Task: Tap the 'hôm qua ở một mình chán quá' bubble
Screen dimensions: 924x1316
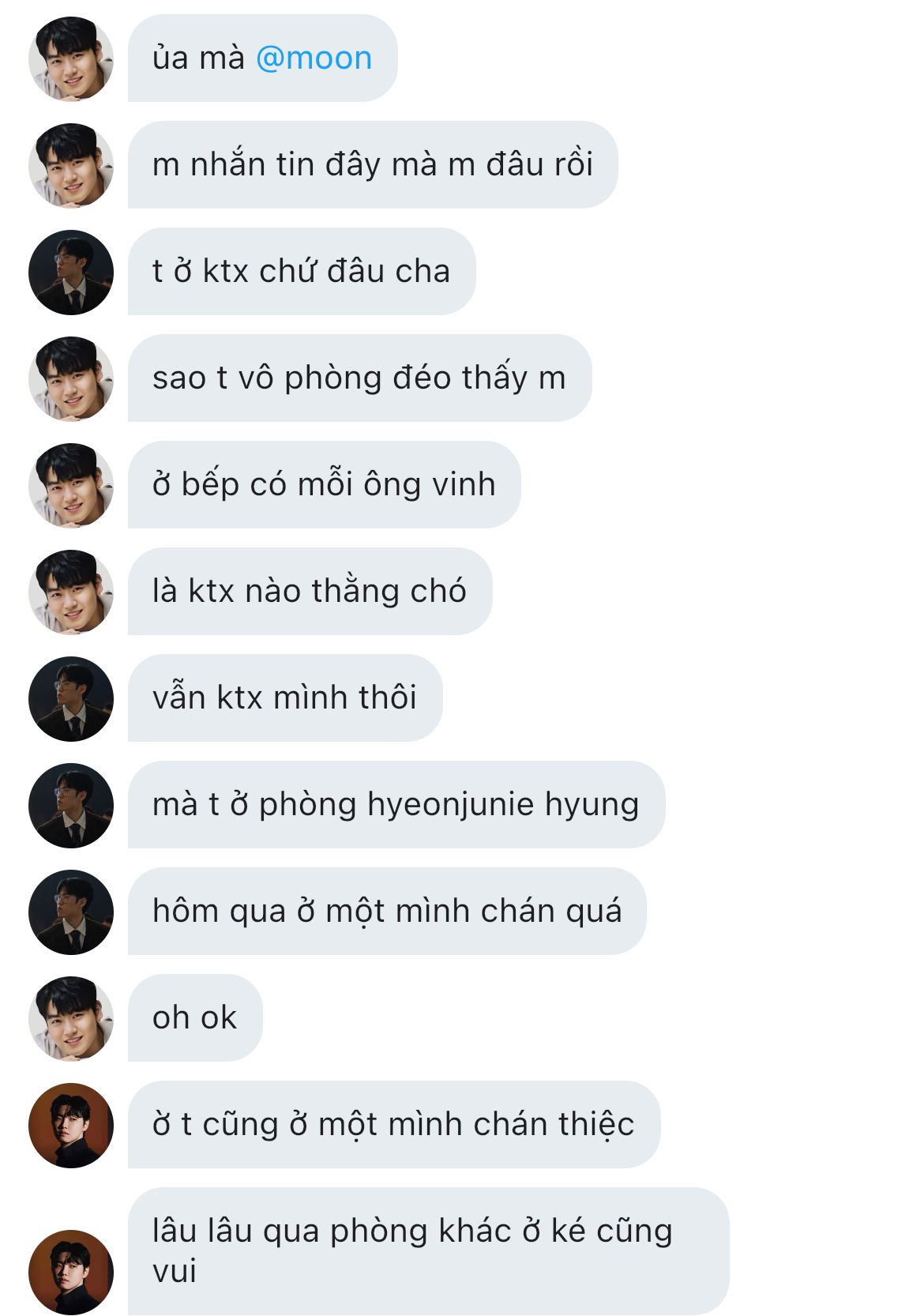Action: 387,911
